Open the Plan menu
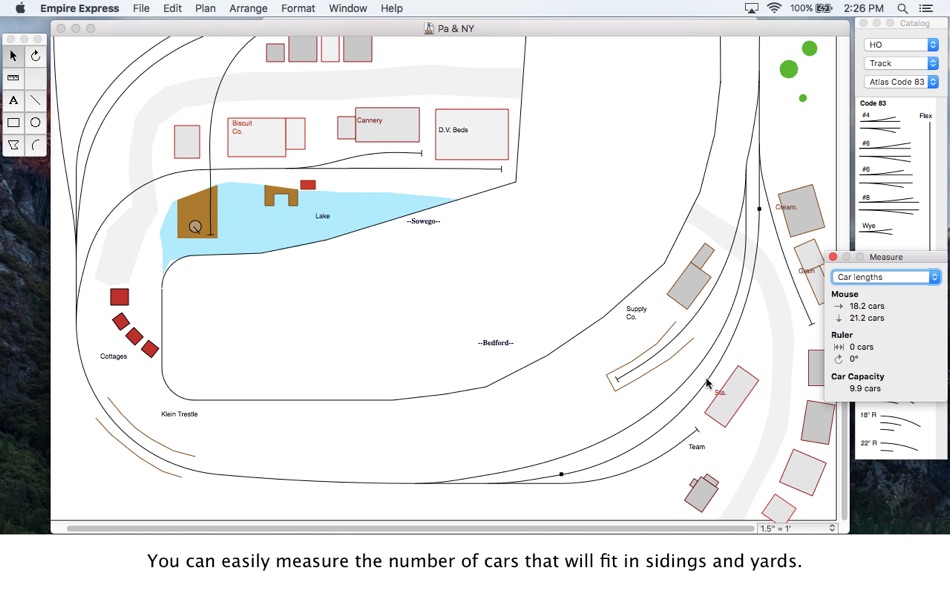Screen dimensions: 950x594 point(205,8)
